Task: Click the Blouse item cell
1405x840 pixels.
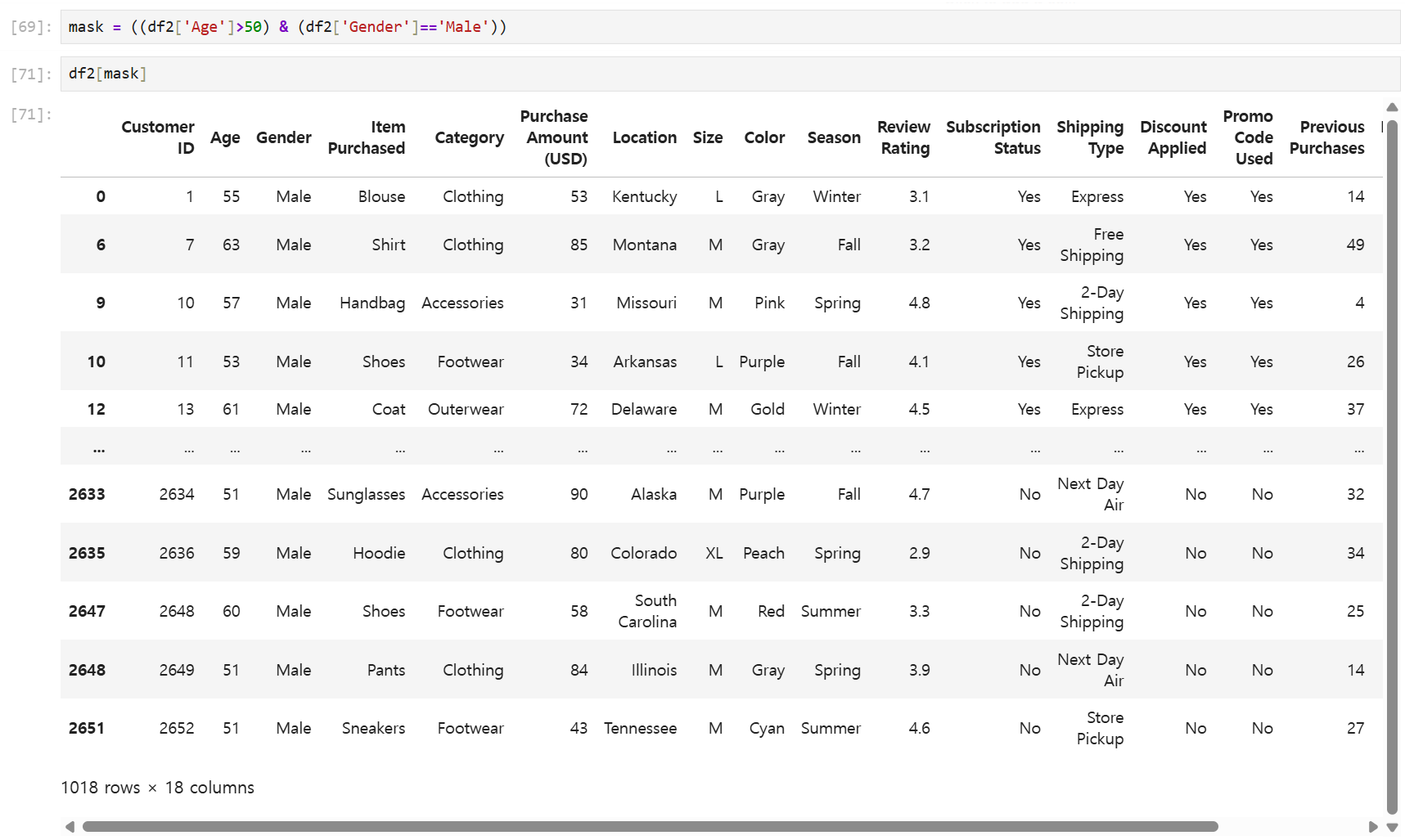Action: pyautogui.click(x=382, y=196)
